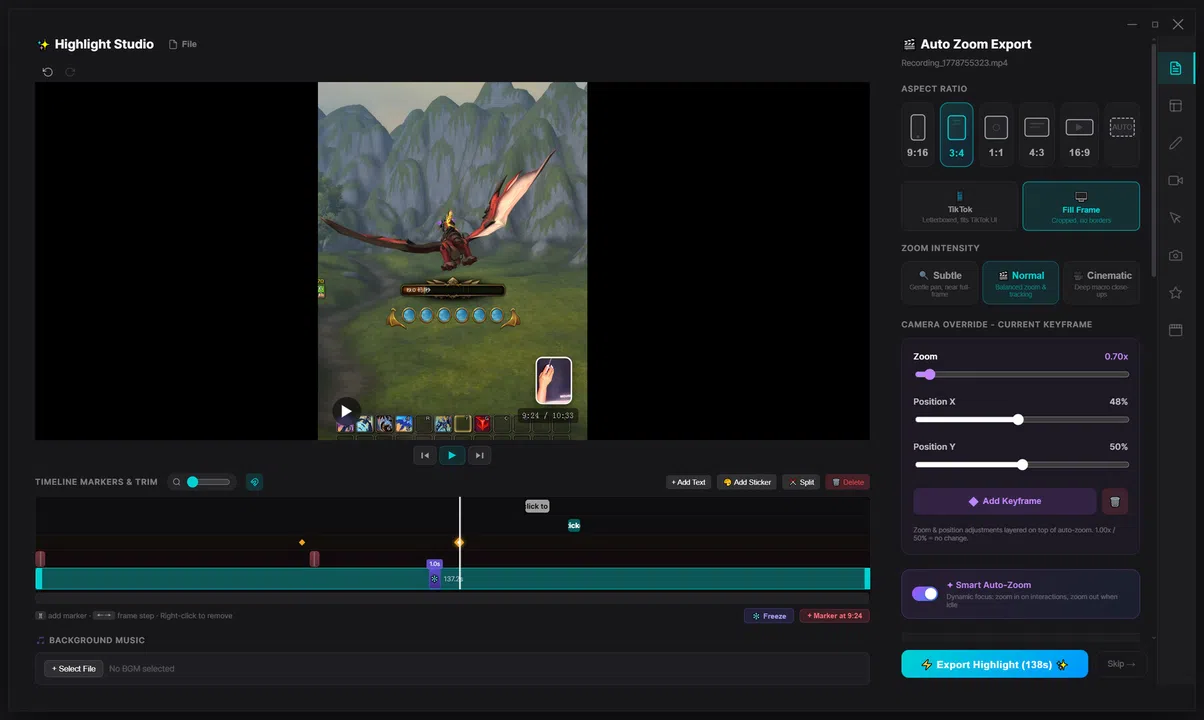1204x720 pixels.
Task: Click the Auto Zoom Export clapper icon
Action: (909, 44)
